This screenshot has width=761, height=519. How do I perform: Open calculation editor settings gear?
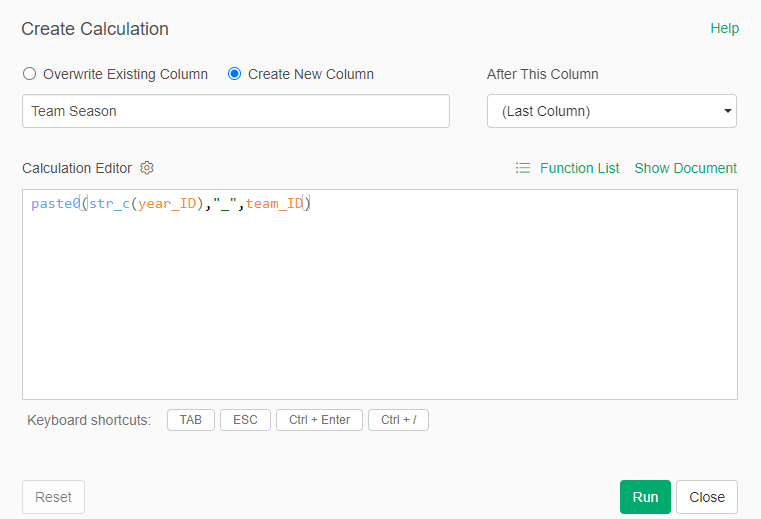coord(147,168)
